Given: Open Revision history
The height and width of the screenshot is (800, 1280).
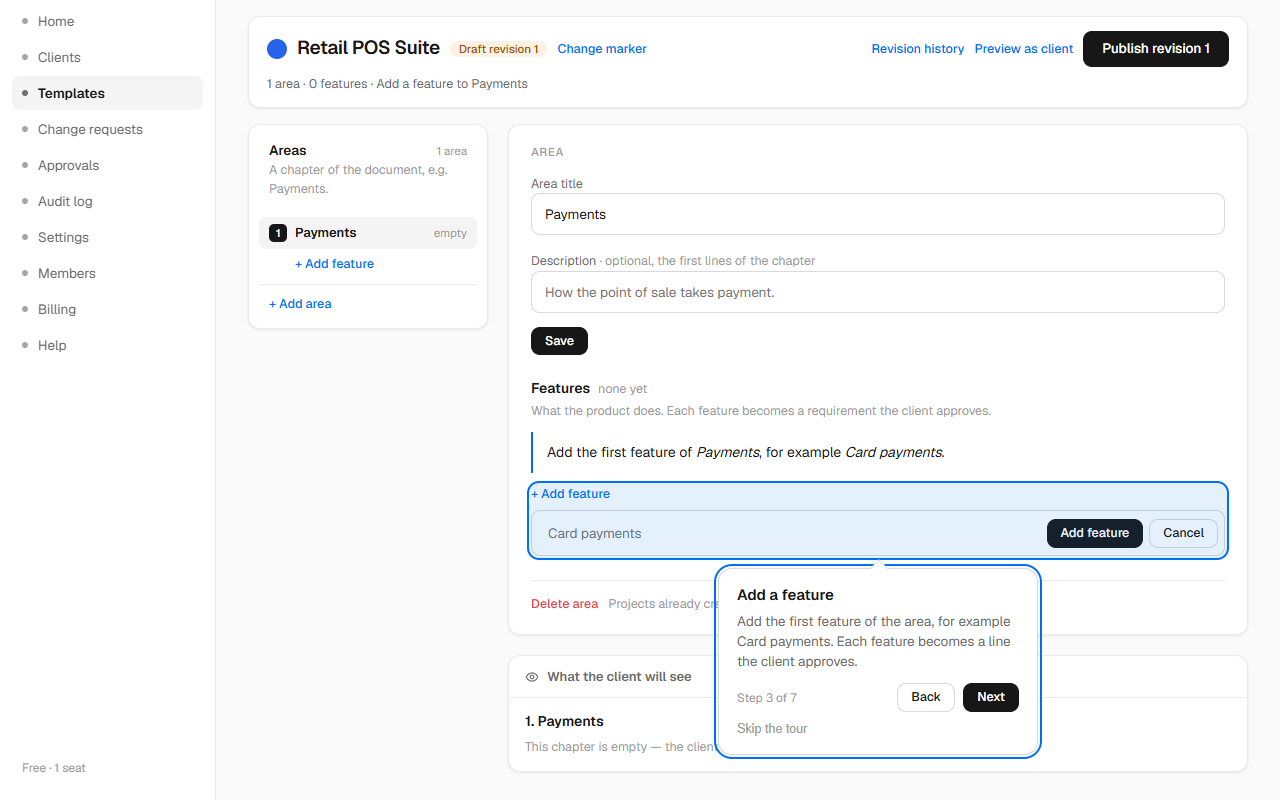Looking at the screenshot, I should (917, 49).
